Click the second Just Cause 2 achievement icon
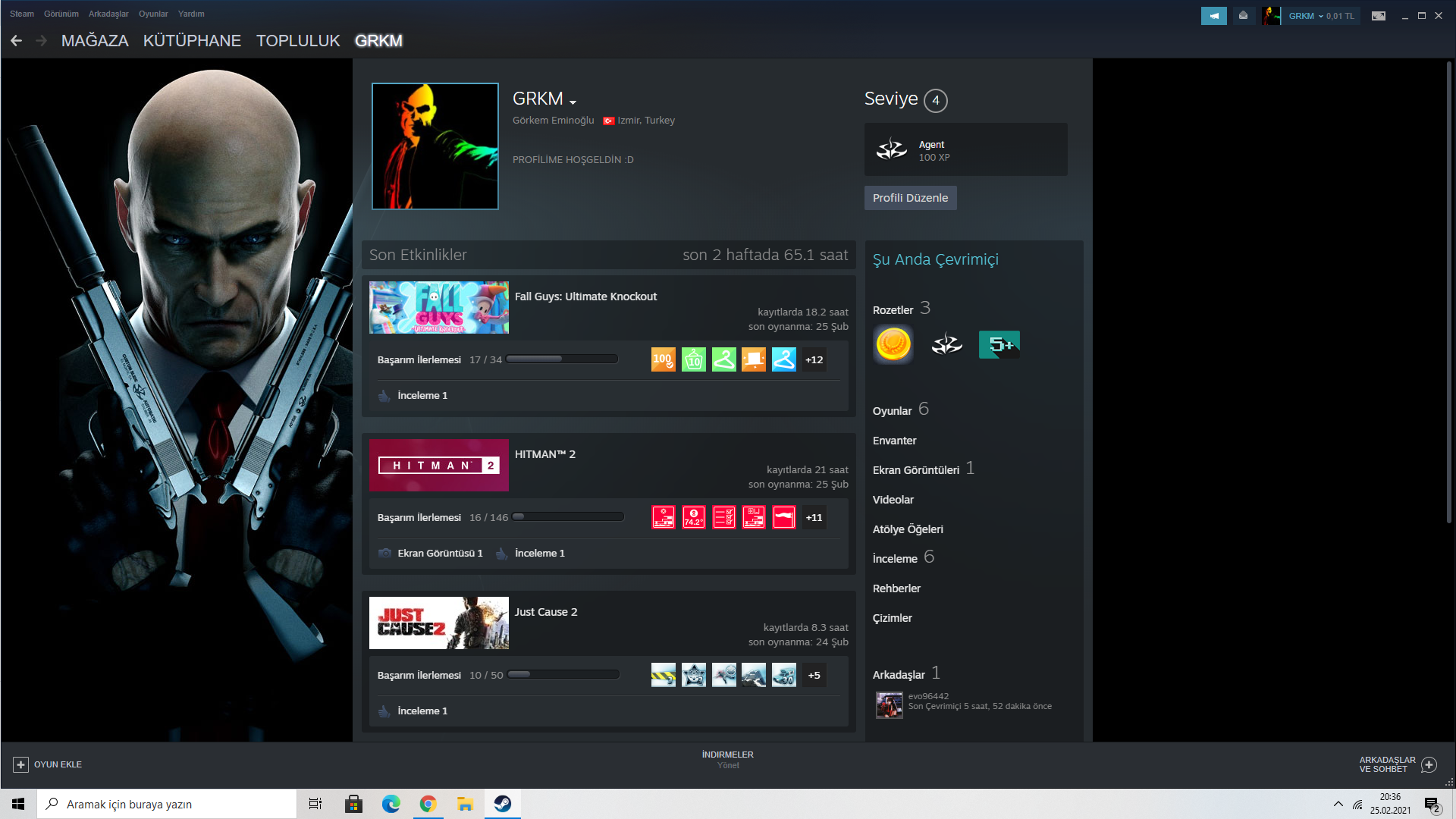This screenshot has width=1456, height=819. click(694, 675)
